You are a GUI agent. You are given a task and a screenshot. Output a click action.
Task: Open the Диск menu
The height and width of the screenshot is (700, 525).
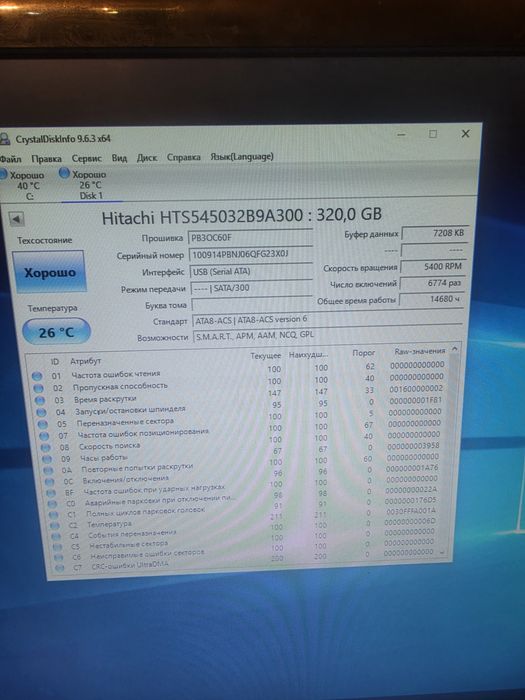coord(147,158)
